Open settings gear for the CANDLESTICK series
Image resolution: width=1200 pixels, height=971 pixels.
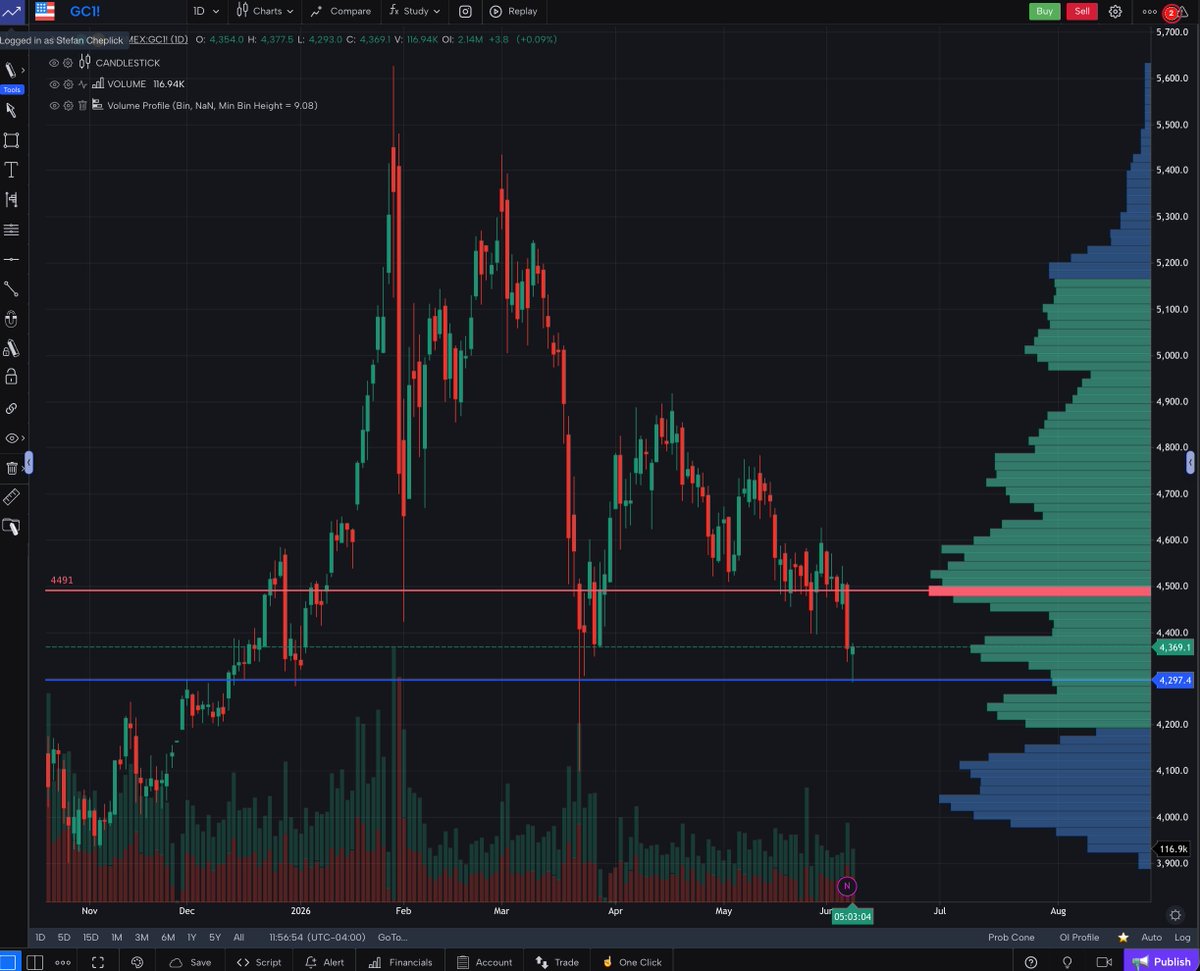68,63
